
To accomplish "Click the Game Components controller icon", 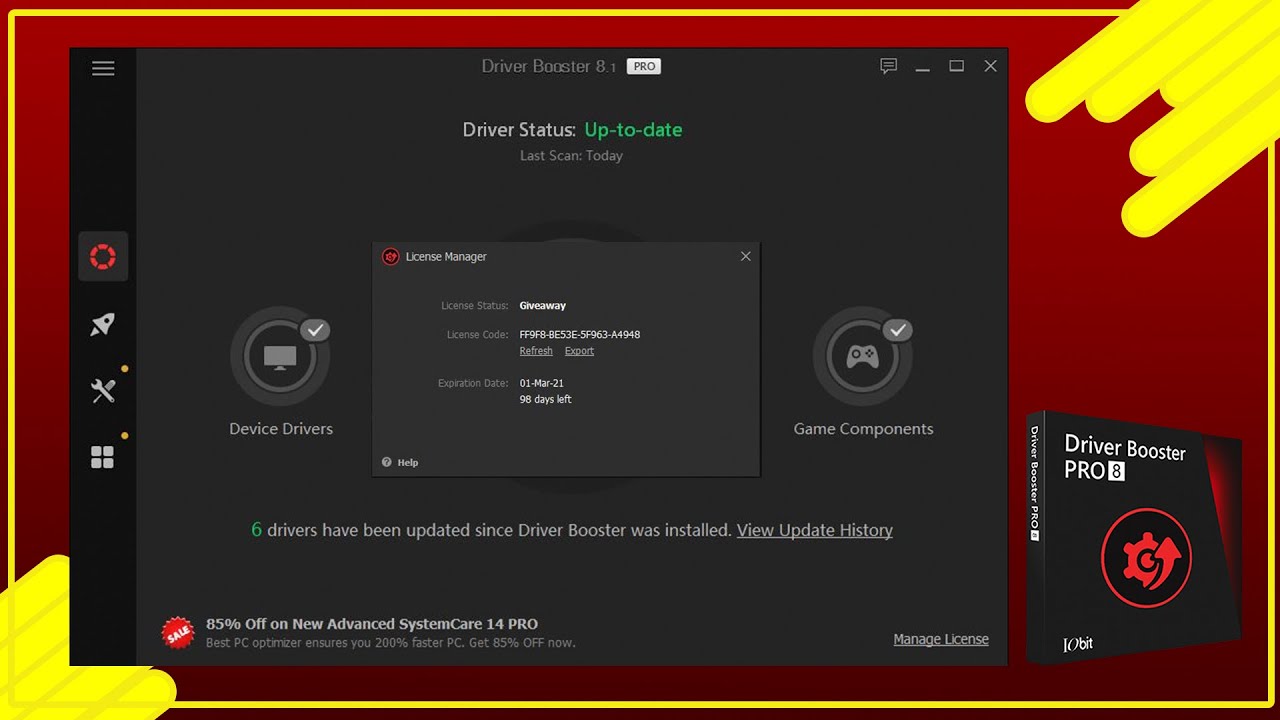I will [862, 357].
